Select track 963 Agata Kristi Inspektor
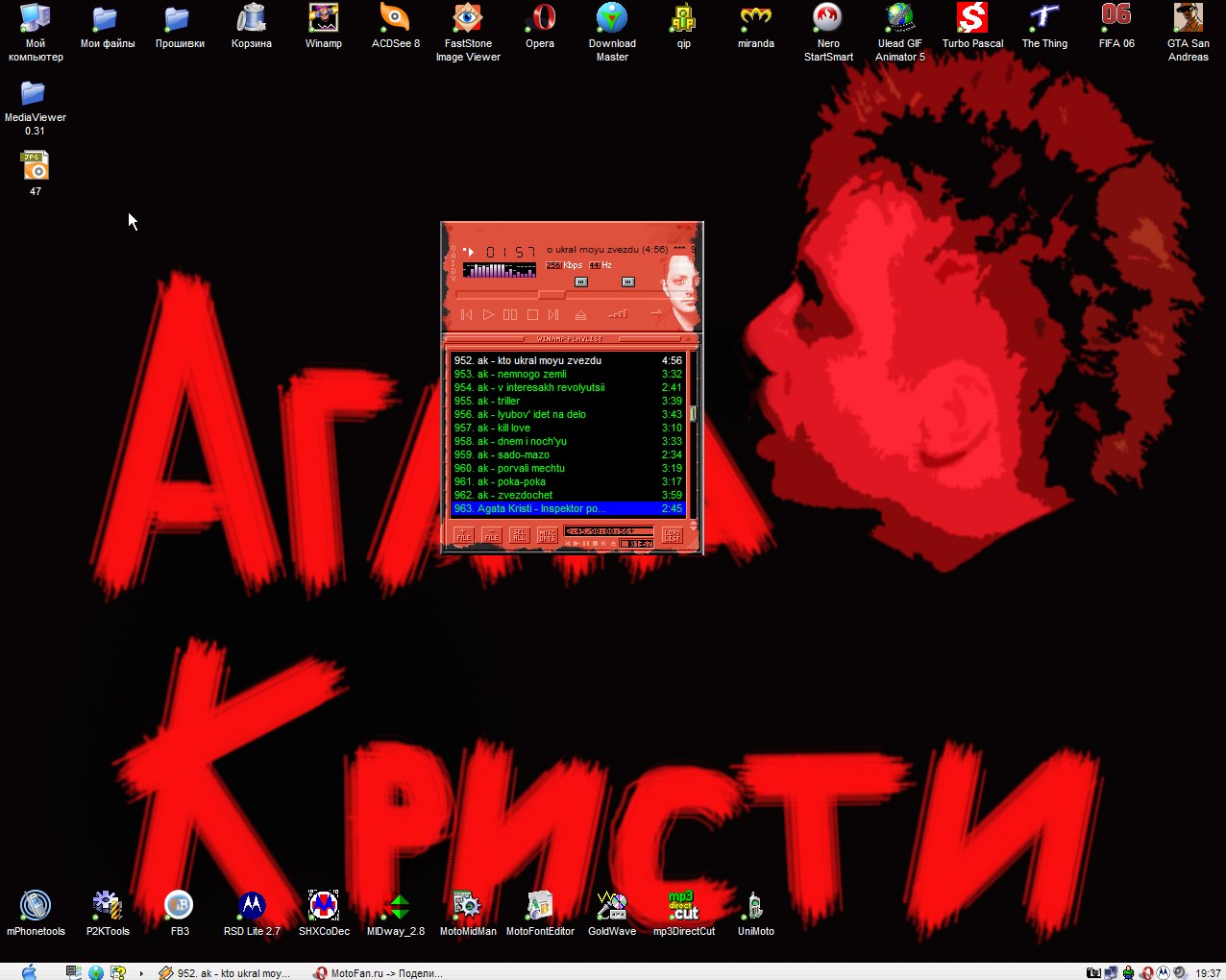Viewport: 1226px width, 980px height. point(568,508)
